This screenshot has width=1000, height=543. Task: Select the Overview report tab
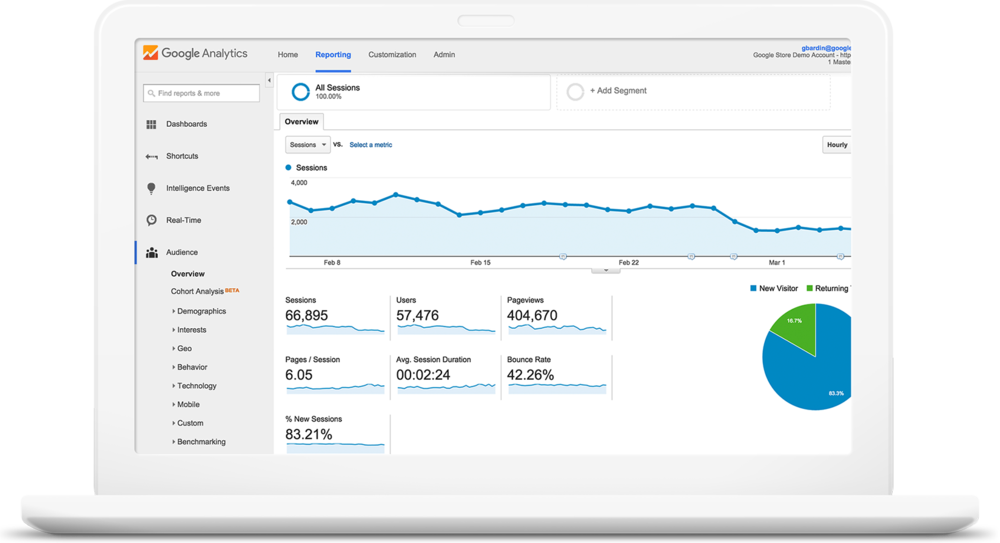[302, 122]
